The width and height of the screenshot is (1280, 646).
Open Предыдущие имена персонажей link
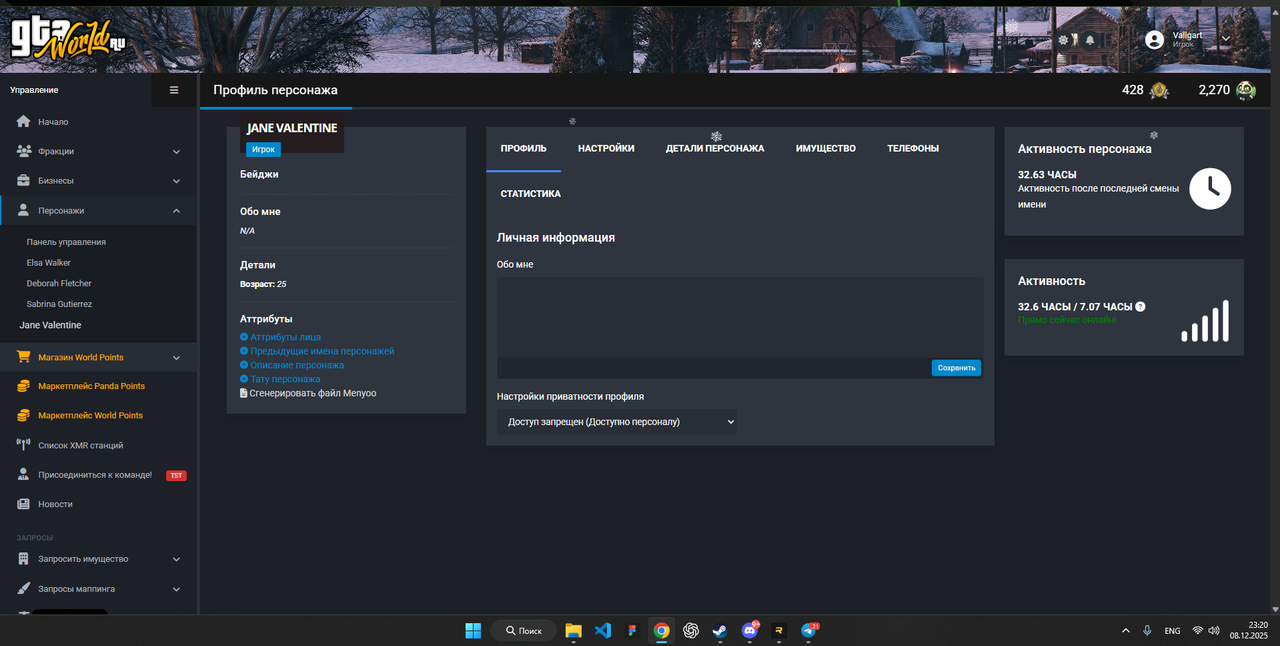pyautogui.click(x=322, y=352)
